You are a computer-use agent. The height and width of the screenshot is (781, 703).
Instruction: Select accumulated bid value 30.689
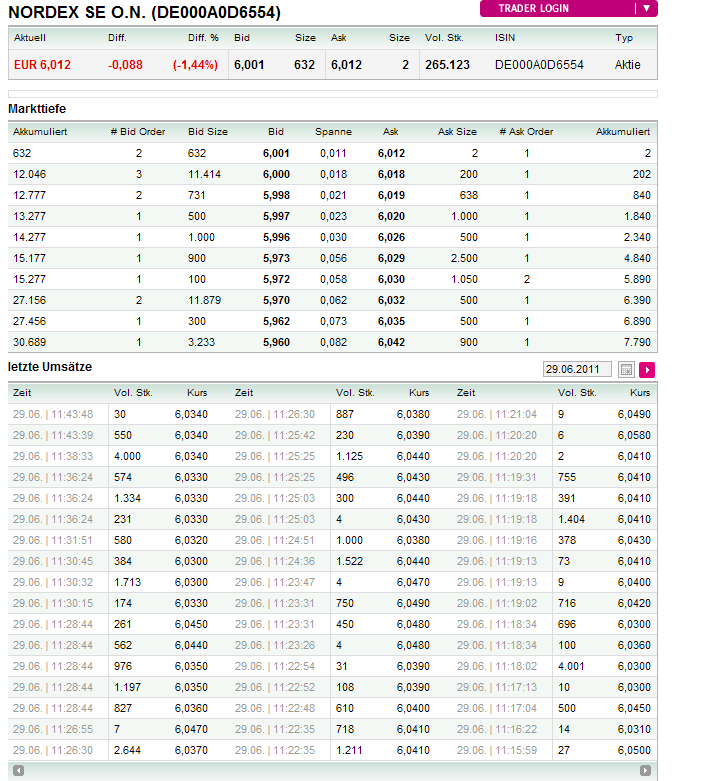click(29, 342)
